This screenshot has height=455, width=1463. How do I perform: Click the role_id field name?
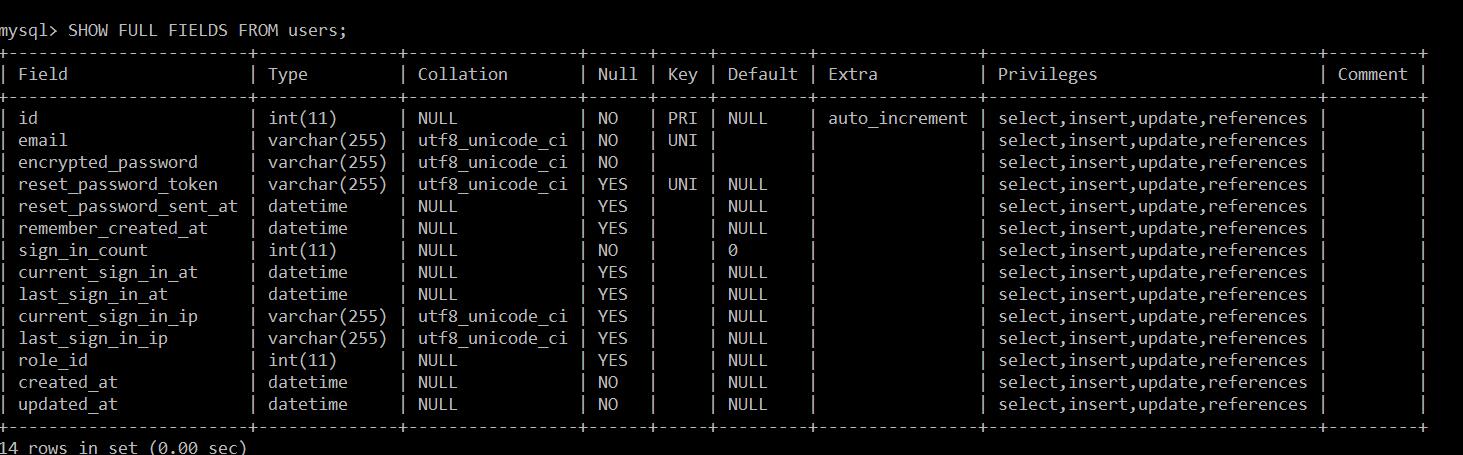53,360
